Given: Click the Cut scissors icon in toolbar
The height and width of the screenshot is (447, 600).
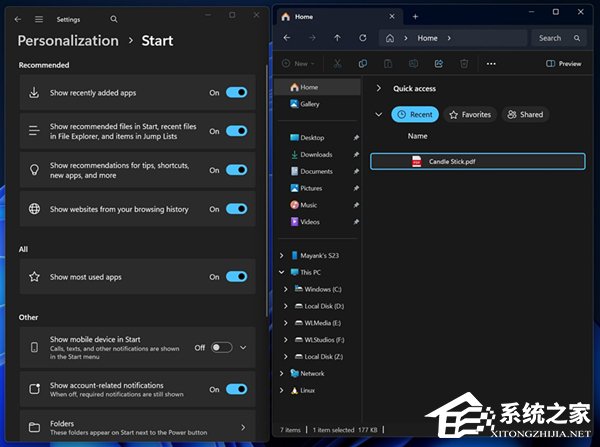Looking at the screenshot, I should 337,64.
